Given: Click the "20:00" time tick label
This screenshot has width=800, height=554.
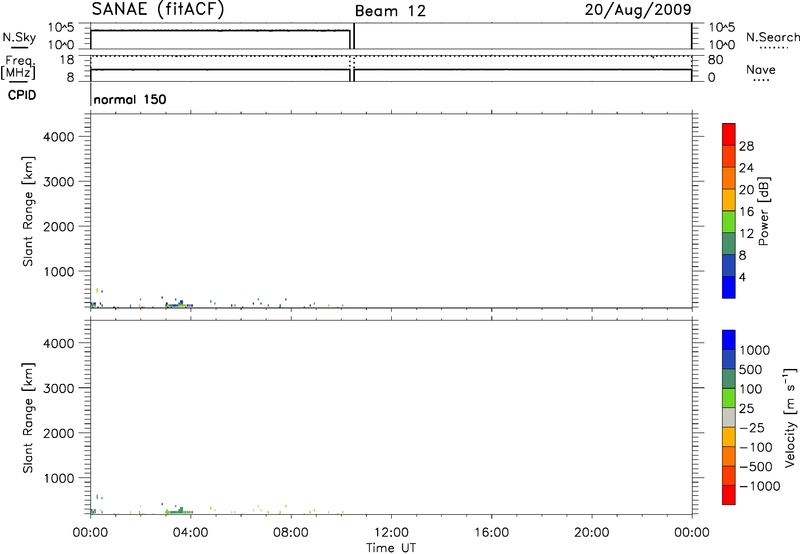Looking at the screenshot, I should tap(591, 533).
